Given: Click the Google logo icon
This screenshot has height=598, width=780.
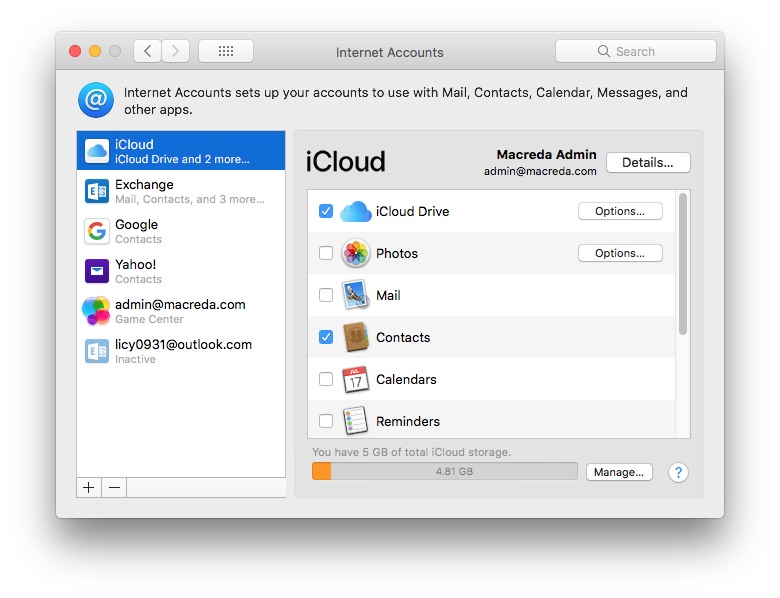Looking at the screenshot, I should 97,231.
